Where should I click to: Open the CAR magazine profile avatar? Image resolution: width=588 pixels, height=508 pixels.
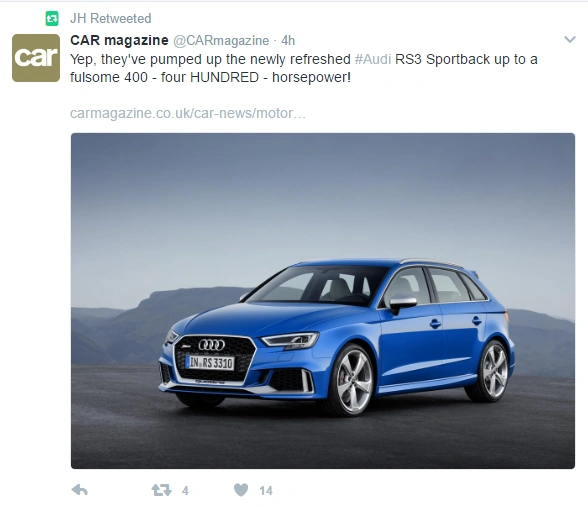click(36, 58)
